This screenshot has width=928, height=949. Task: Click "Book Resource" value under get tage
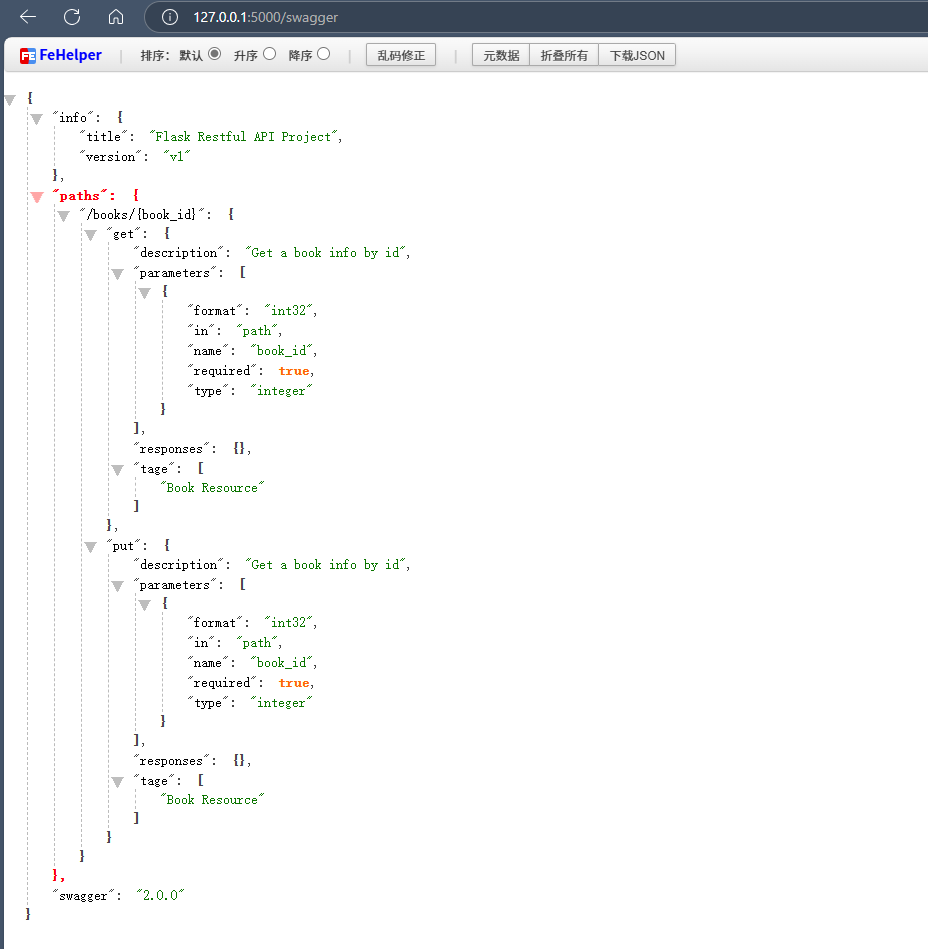click(212, 488)
